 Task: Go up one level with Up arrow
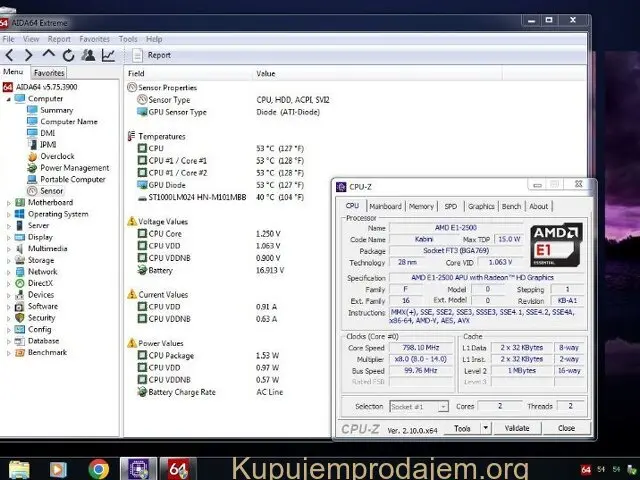[48, 55]
